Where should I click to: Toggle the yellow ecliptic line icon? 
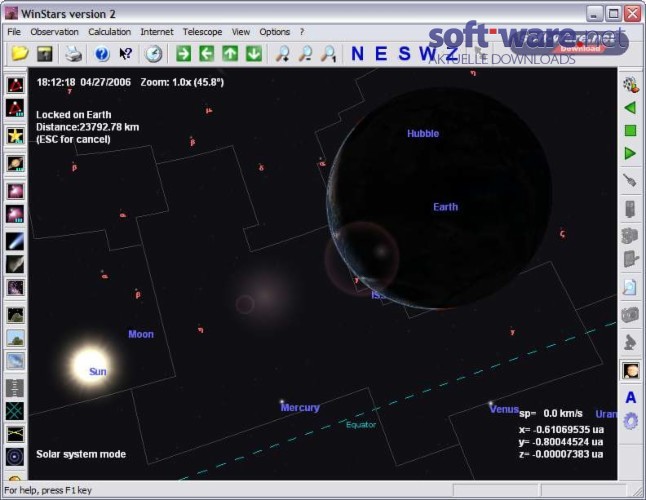pyautogui.click(x=15, y=434)
